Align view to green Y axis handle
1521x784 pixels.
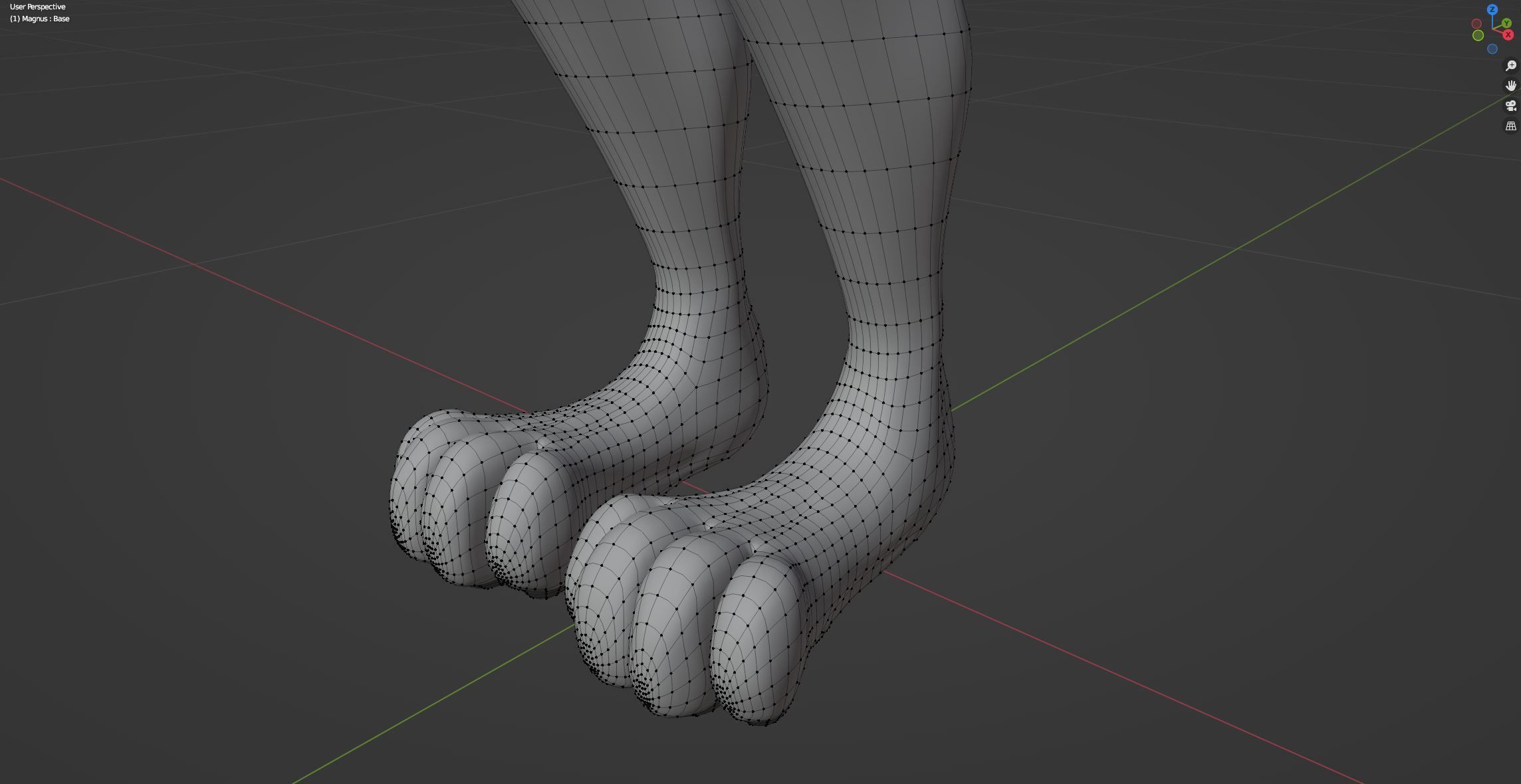[x=1507, y=23]
